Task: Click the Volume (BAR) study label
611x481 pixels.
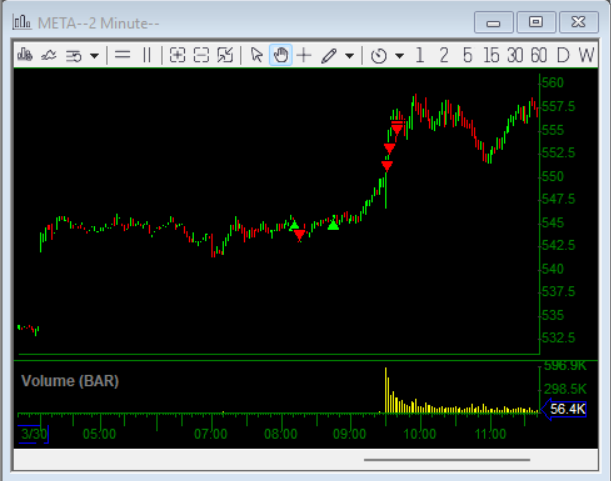Action: (70, 381)
